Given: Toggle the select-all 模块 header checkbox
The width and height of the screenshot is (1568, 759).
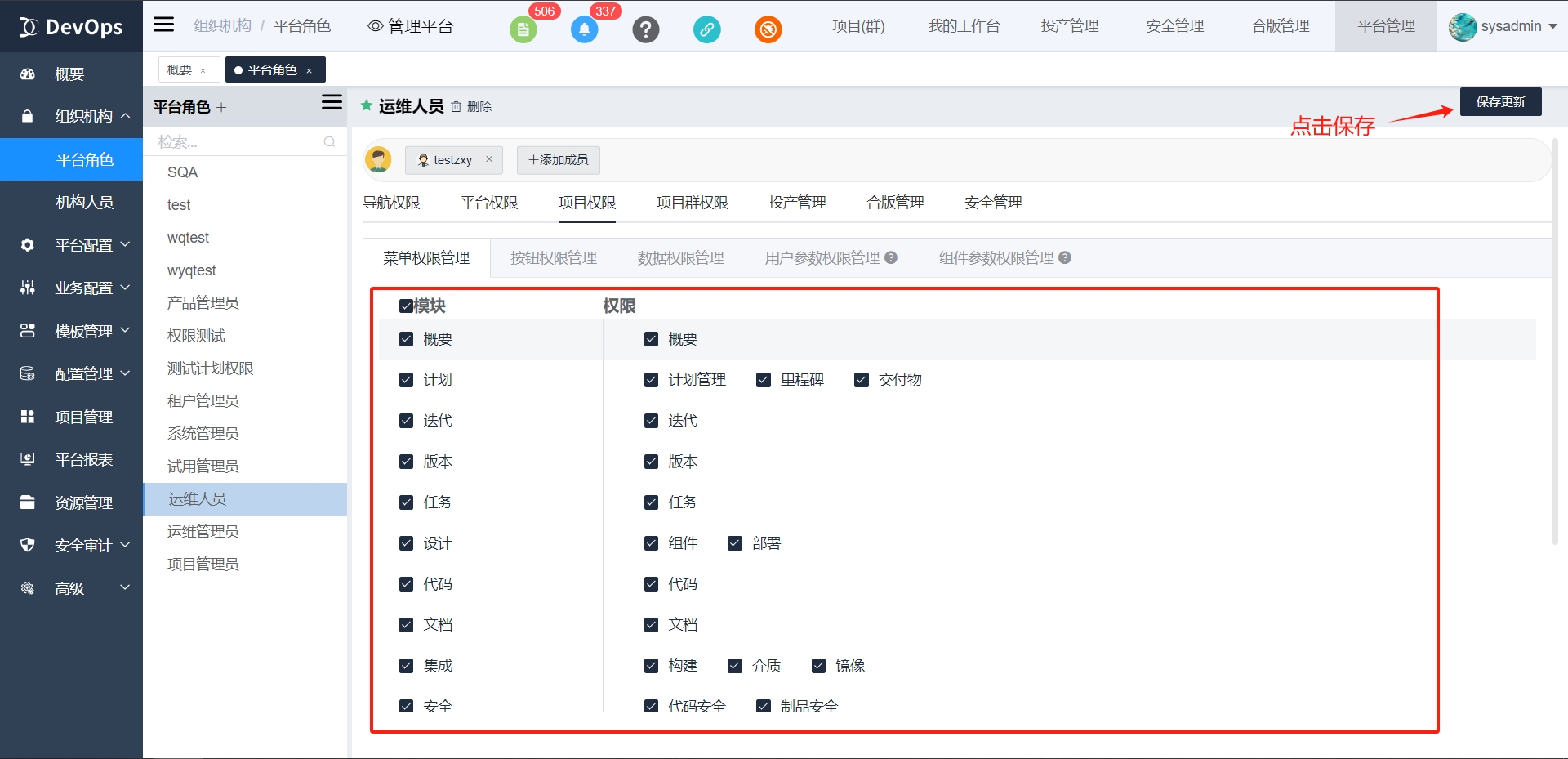Looking at the screenshot, I should click(406, 306).
